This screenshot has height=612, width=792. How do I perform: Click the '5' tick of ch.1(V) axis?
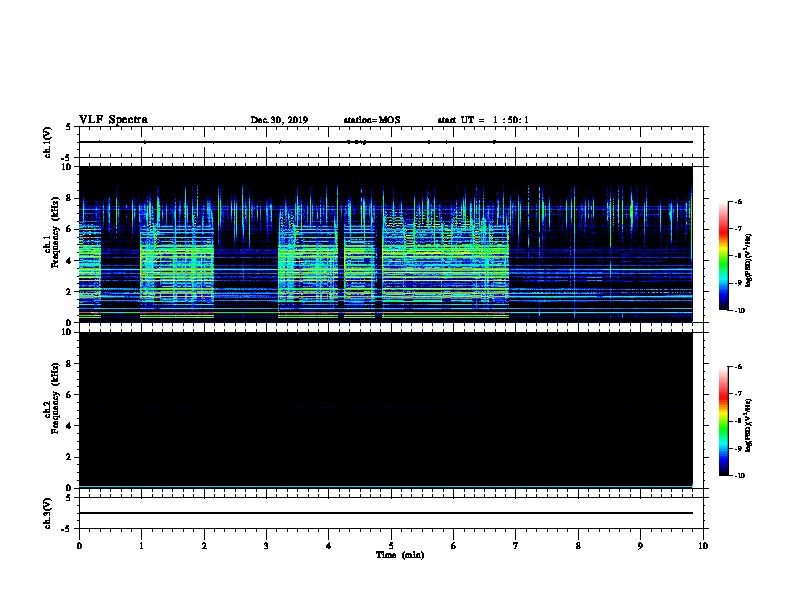point(69,127)
